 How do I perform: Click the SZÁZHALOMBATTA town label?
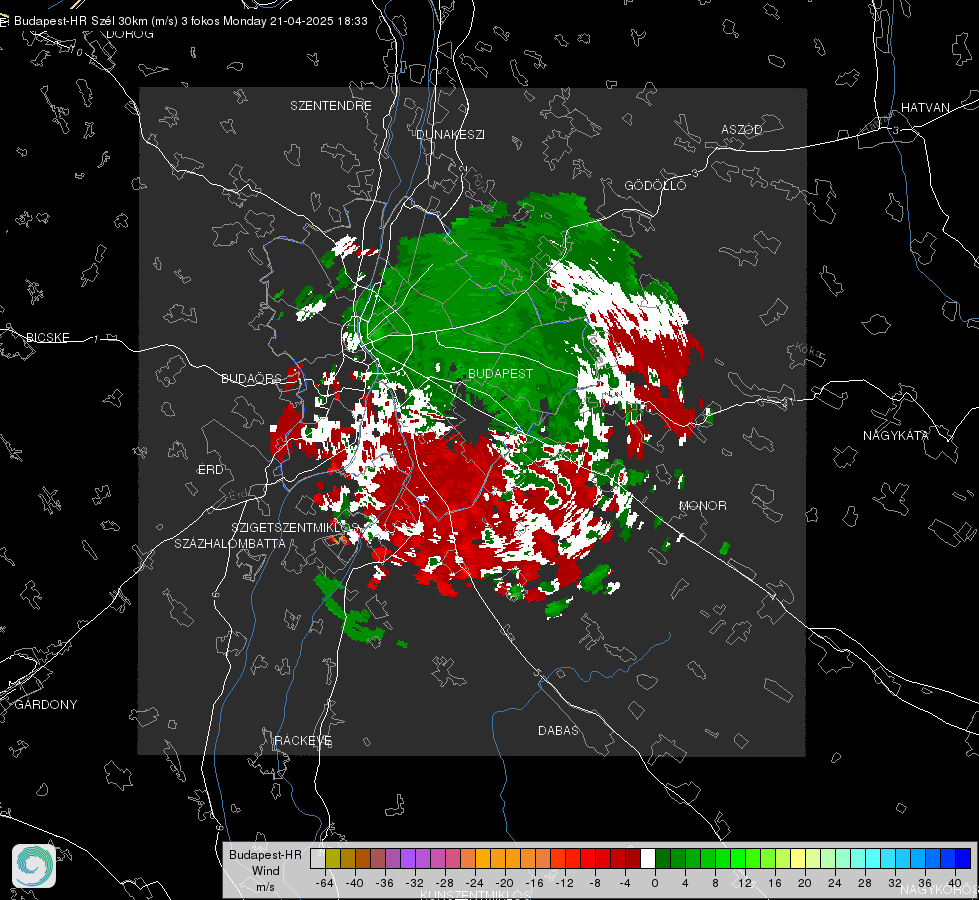point(230,544)
